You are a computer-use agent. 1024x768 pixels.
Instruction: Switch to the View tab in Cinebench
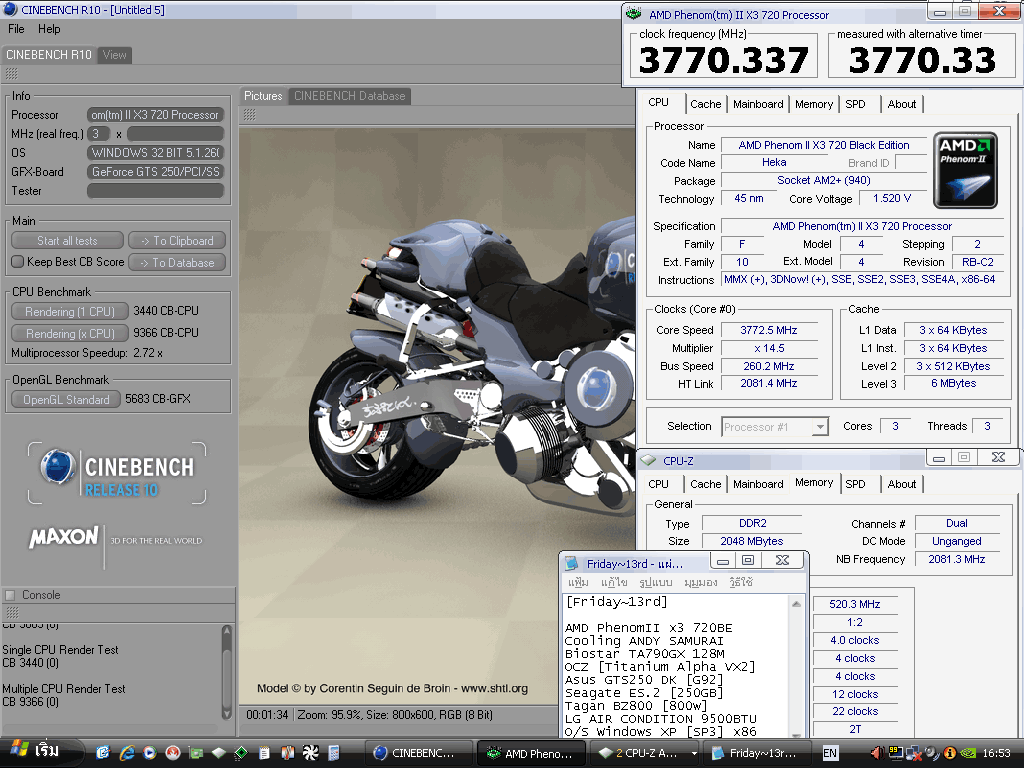(x=114, y=55)
